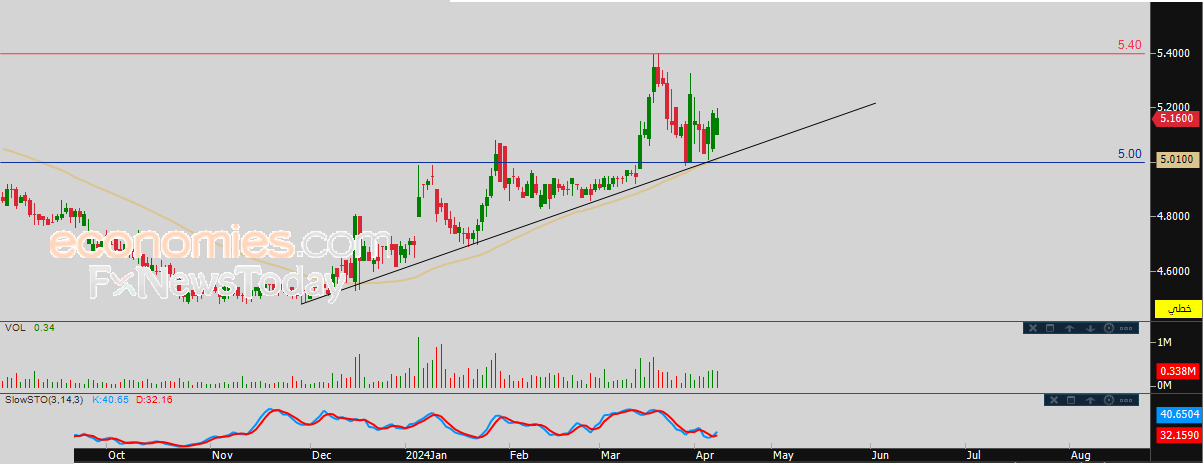Screen dimensions: 1203x464
Task: Click the Jul label on time axis
Action: 973,455
